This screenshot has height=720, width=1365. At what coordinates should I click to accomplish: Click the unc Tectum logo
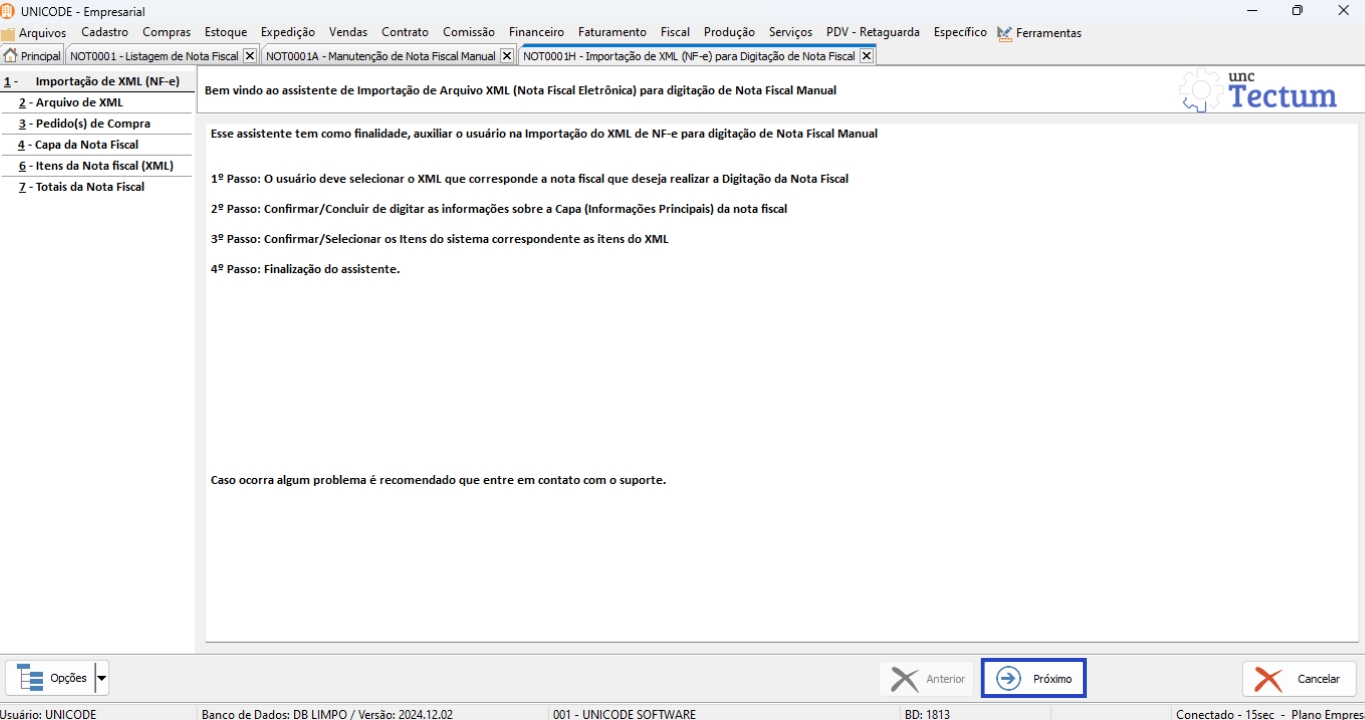point(1259,91)
